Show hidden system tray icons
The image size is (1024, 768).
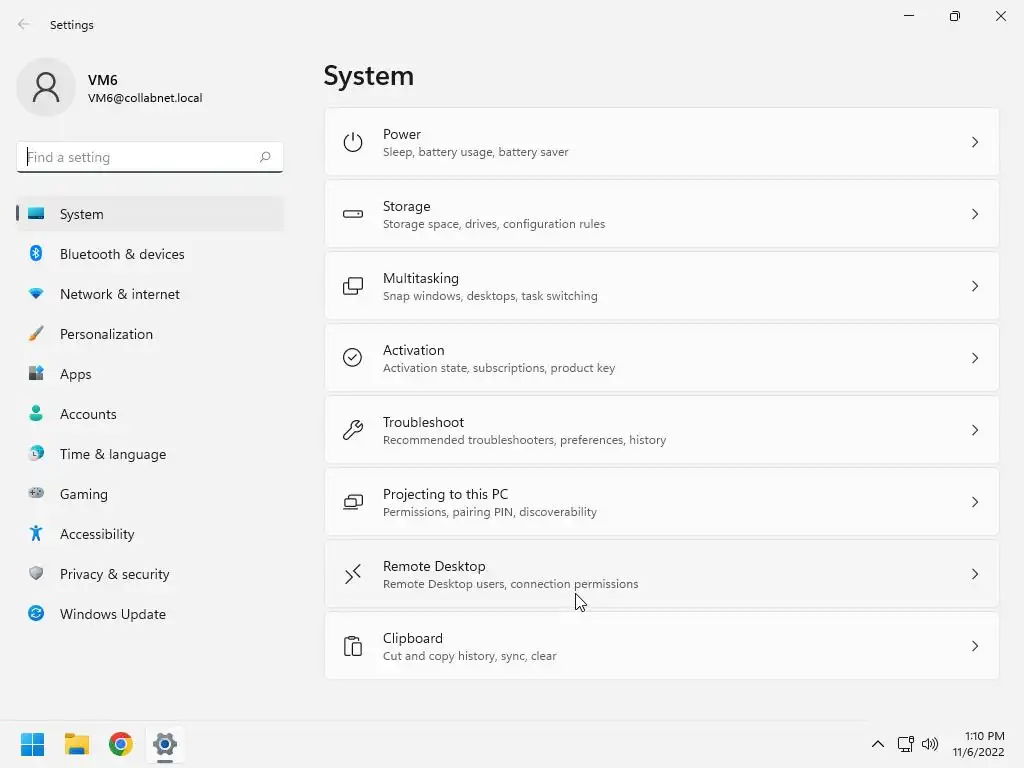pyautogui.click(x=878, y=744)
